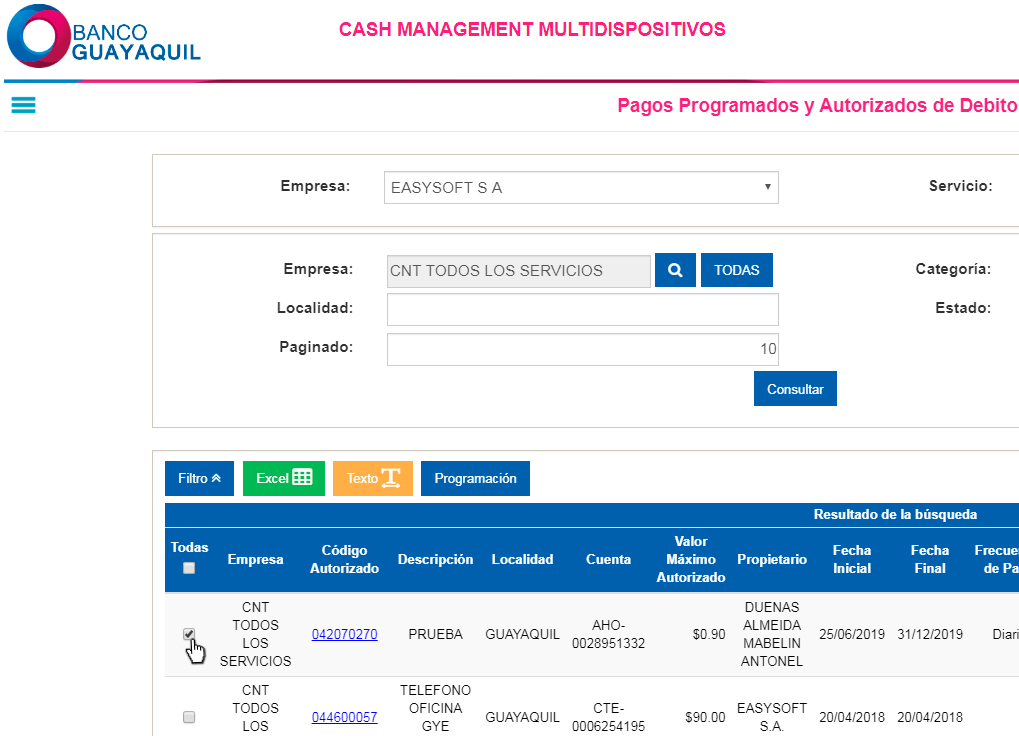Toggle the Todas select-all checkbox
This screenshot has height=736, width=1019.
pos(189,567)
